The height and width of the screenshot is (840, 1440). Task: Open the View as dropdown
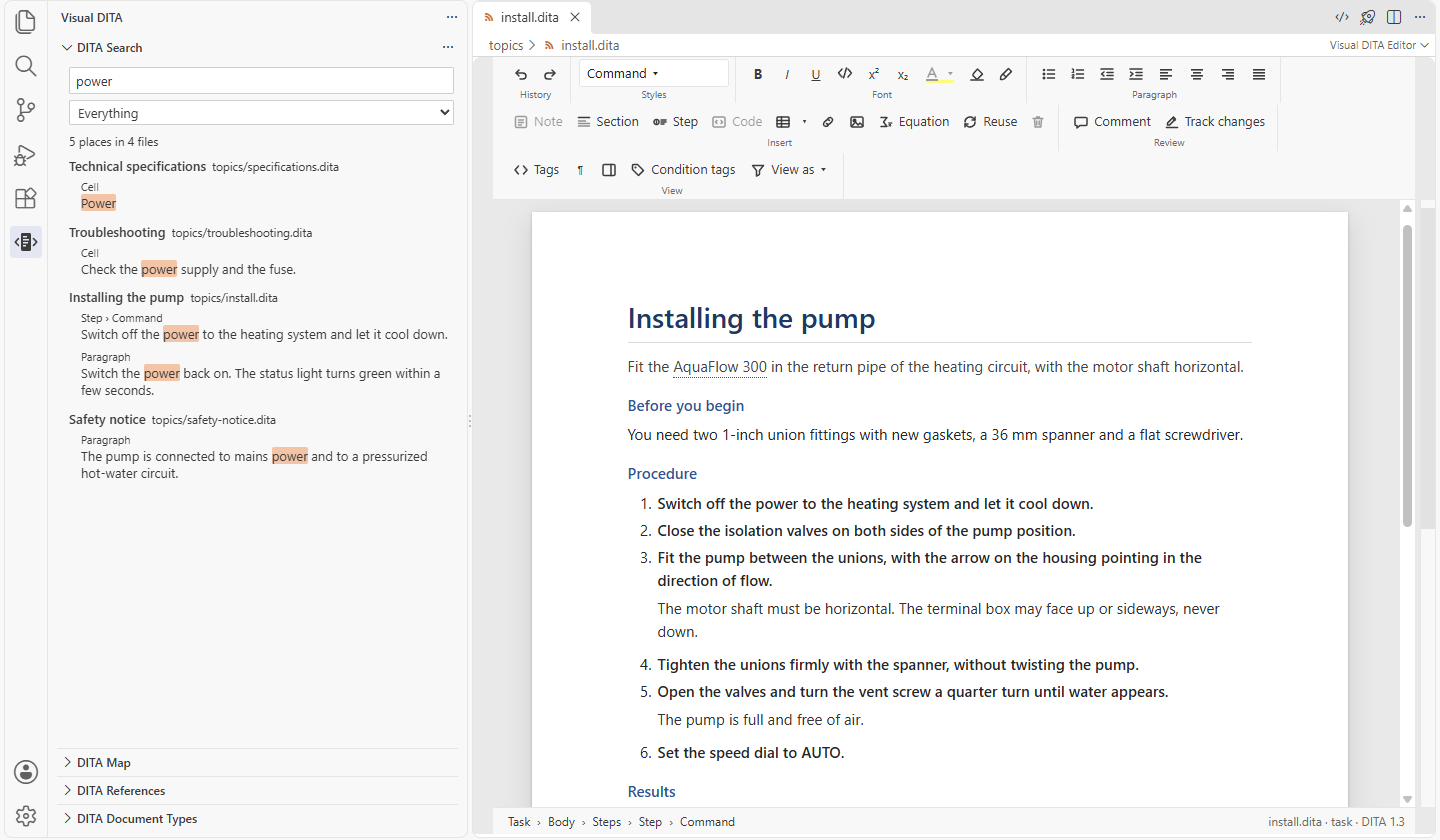tap(790, 170)
